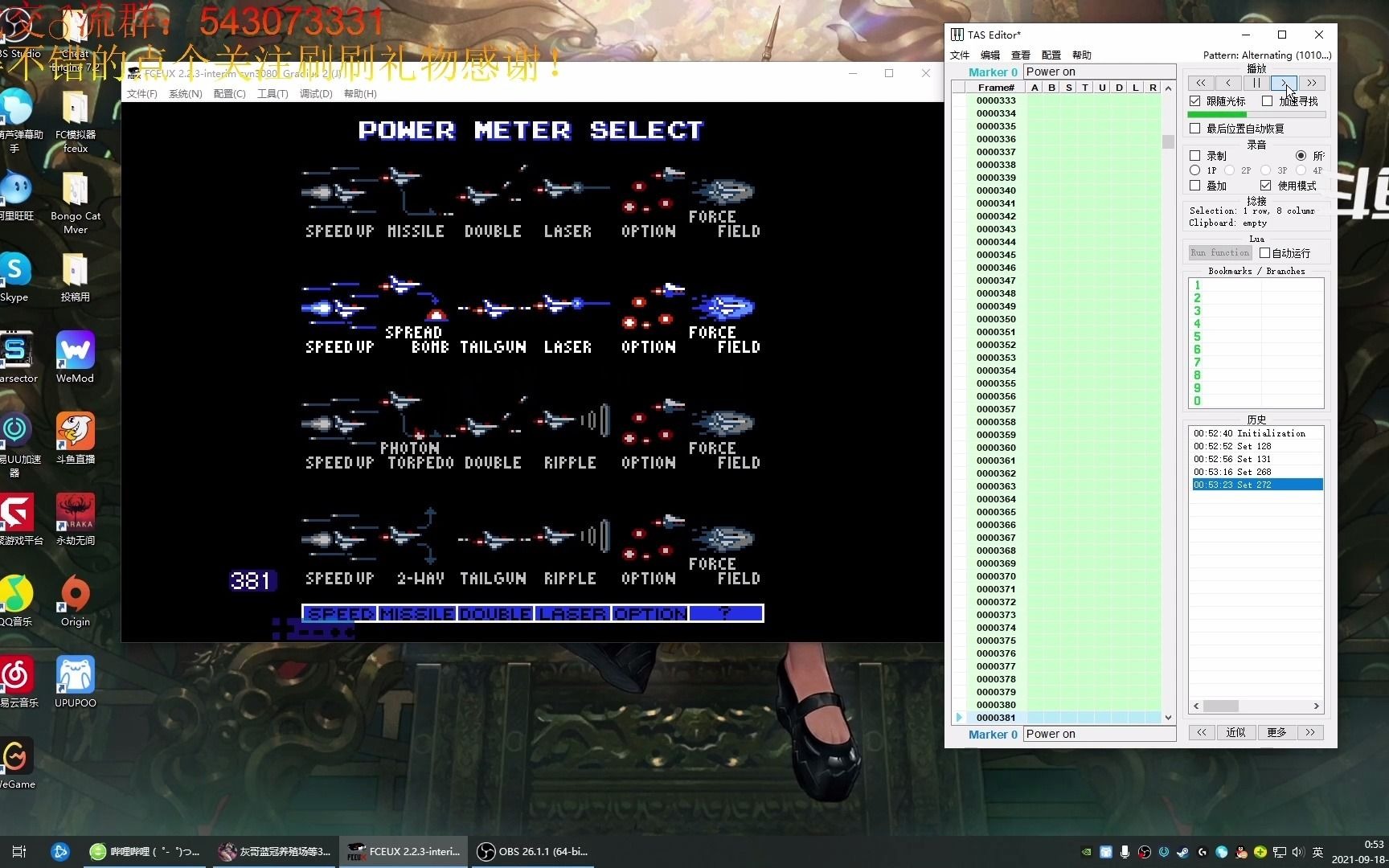Advance one frame forward in TAS Editor
This screenshot has width=1389, height=868.
[1284, 83]
